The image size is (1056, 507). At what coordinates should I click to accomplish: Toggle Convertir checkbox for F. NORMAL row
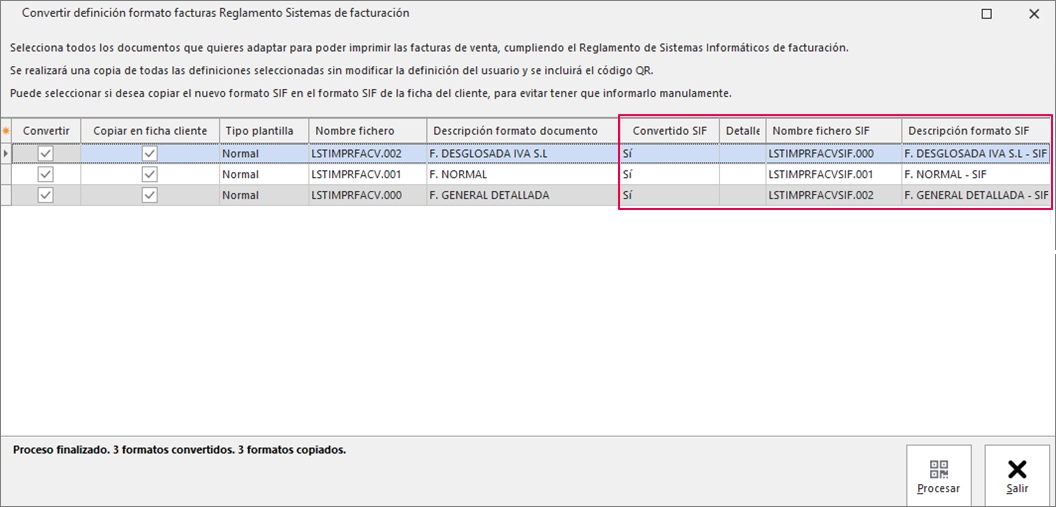click(x=45, y=175)
